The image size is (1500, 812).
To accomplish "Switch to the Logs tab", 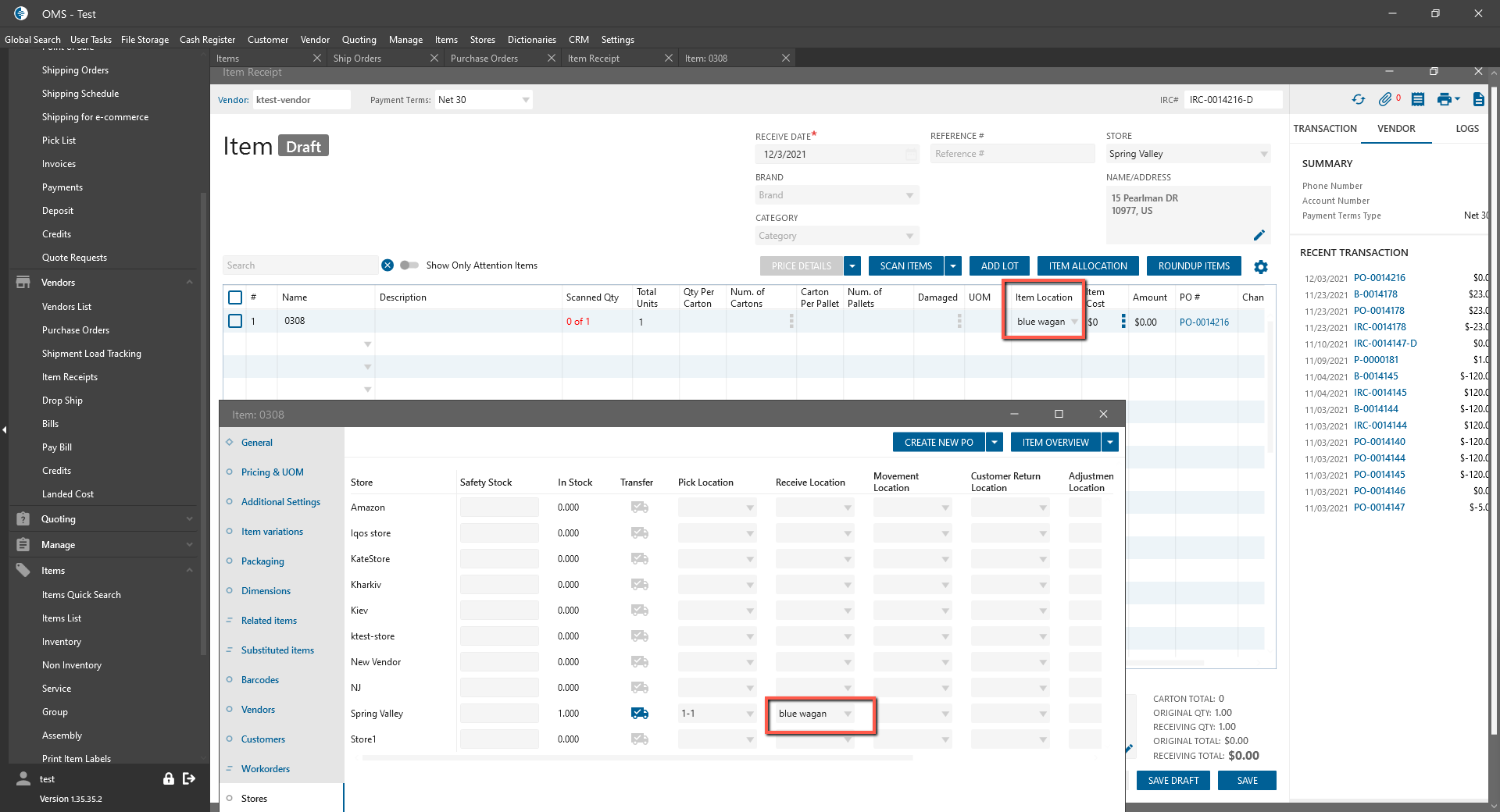I will click(x=1466, y=129).
